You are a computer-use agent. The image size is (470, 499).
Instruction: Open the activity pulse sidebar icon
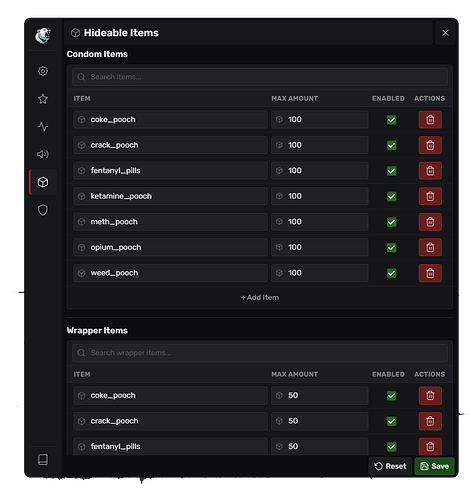[43, 127]
